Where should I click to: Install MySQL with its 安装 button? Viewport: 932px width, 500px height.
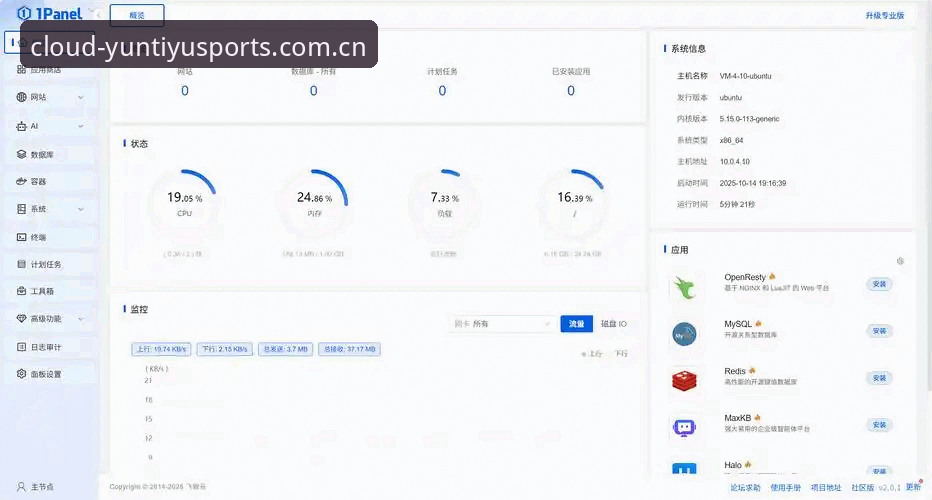(x=879, y=331)
